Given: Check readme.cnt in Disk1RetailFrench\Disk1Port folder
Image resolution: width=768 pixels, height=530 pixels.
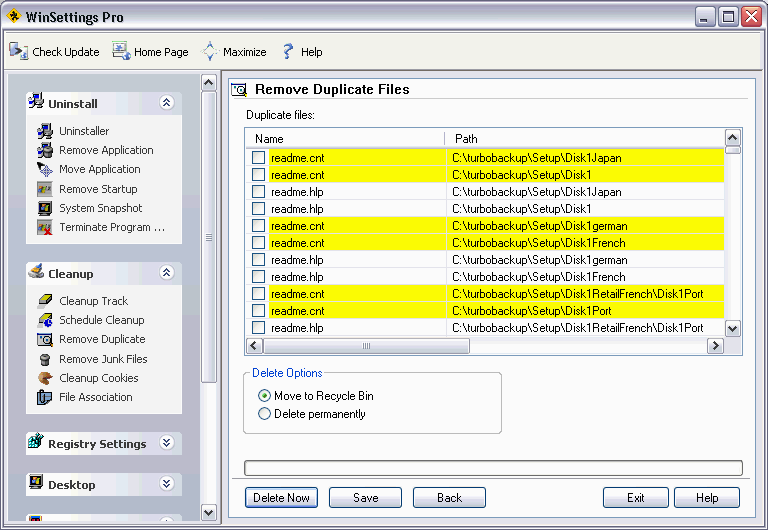Looking at the screenshot, I should point(258,293).
